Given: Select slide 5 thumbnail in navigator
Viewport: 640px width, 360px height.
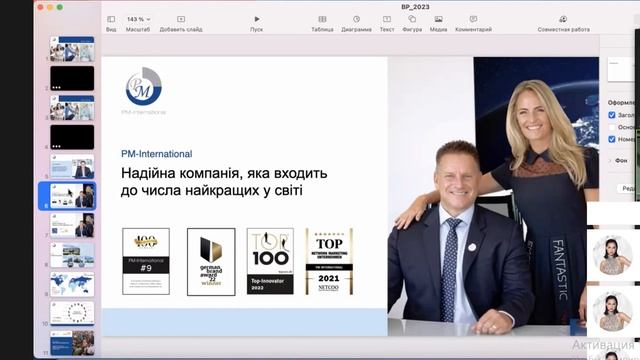Looking at the screenshot, I should coord(72,167).
